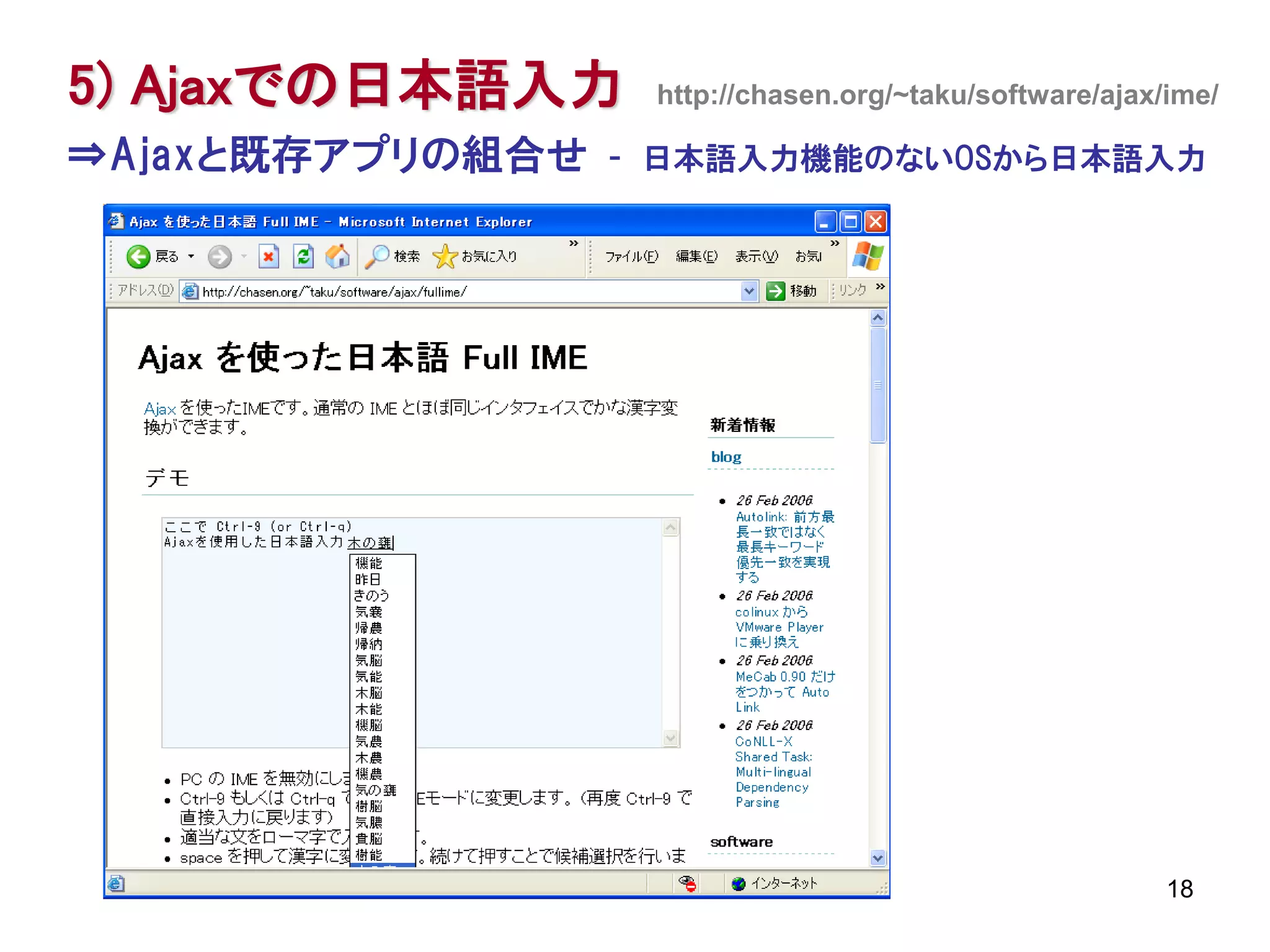Click the grey Forward arrow icon
The width and height of the screenshot is (1270, 952).
pos(220,257)
